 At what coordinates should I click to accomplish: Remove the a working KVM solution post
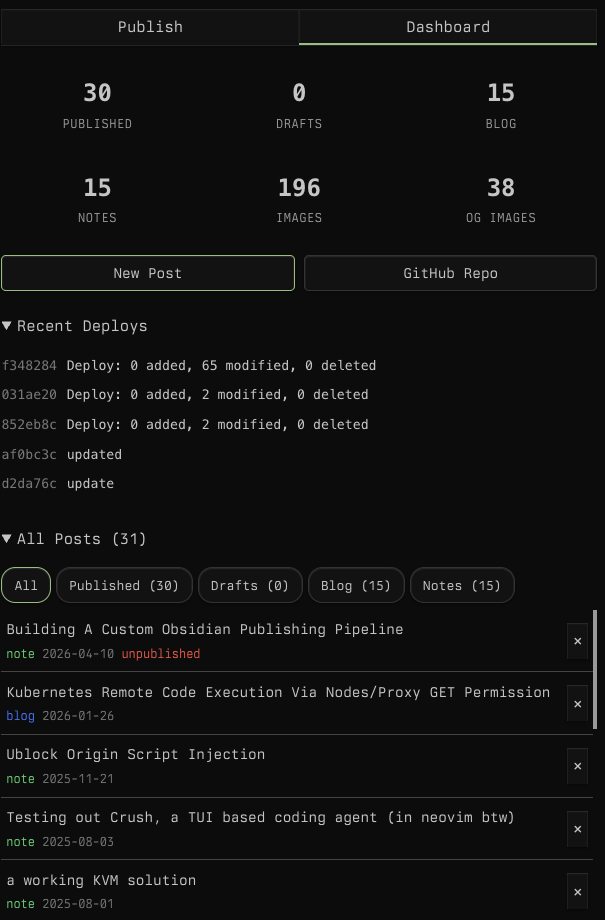tap(577, 891)
